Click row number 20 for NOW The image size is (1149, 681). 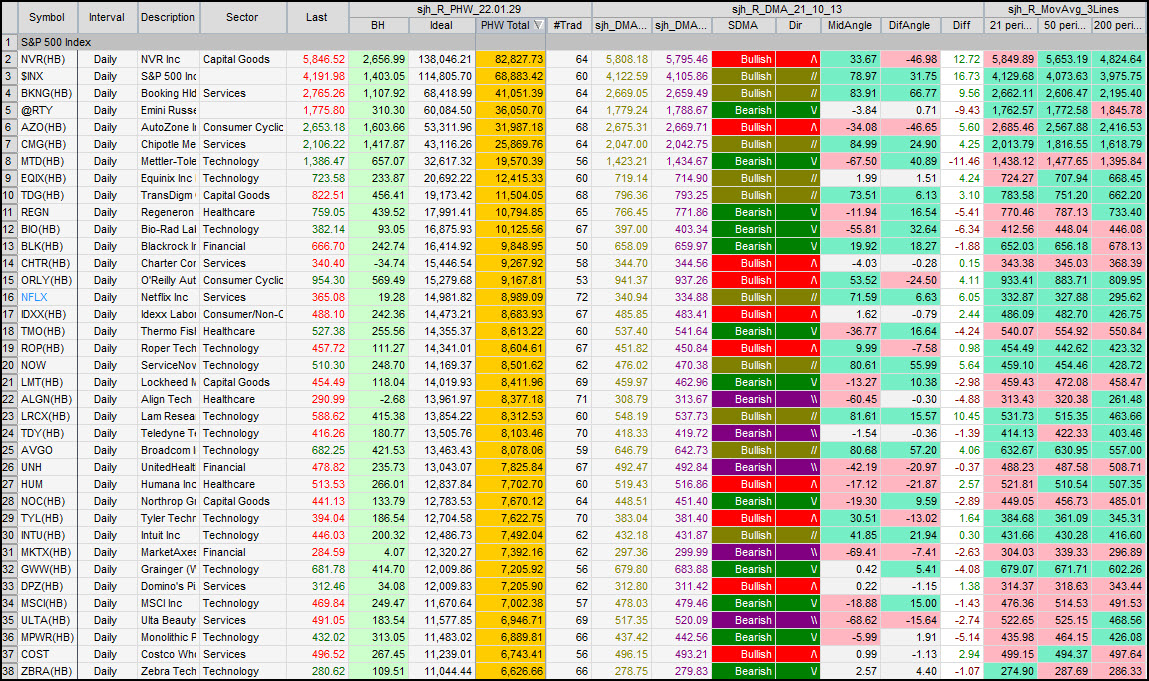pos(9,365)
